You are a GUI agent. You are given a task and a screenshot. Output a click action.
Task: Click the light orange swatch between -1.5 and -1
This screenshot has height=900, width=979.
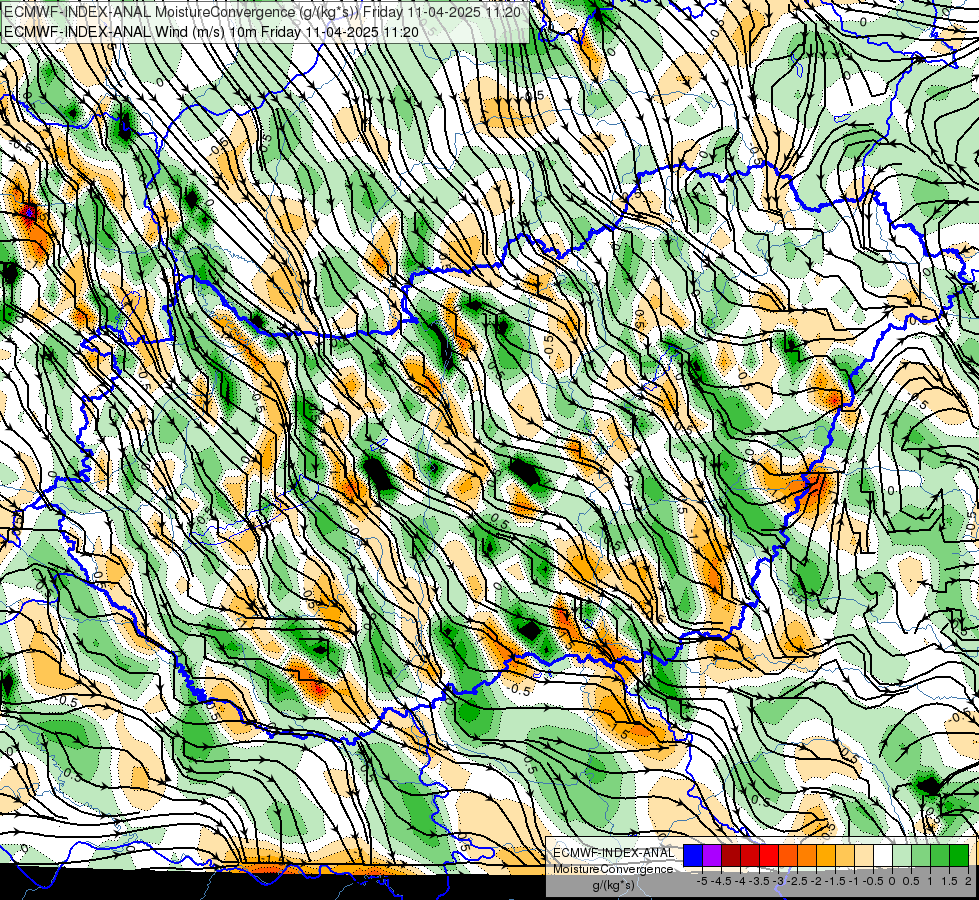[x=845, y=855]
